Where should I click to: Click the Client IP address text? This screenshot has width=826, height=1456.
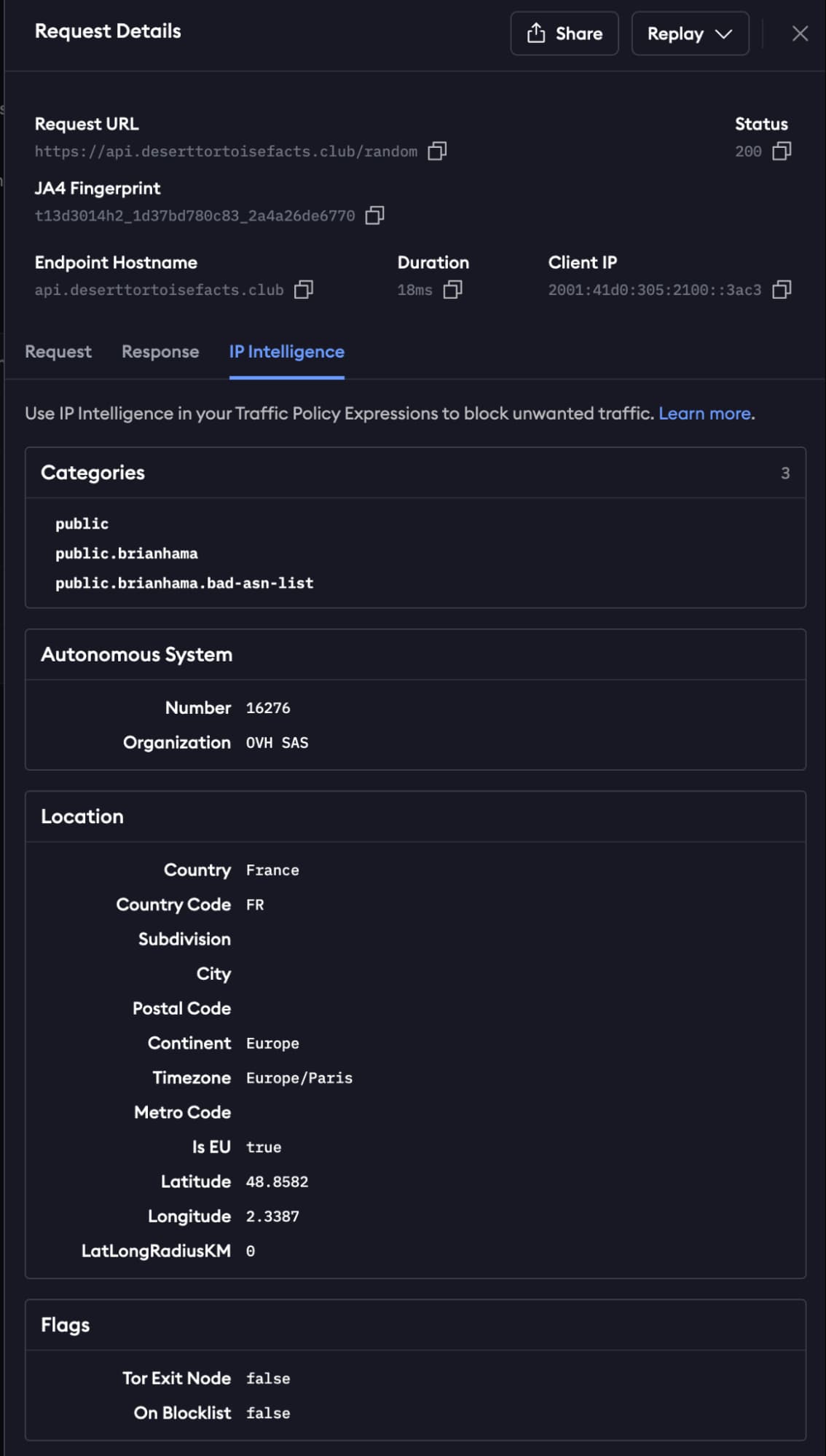(x=654, y=290)
